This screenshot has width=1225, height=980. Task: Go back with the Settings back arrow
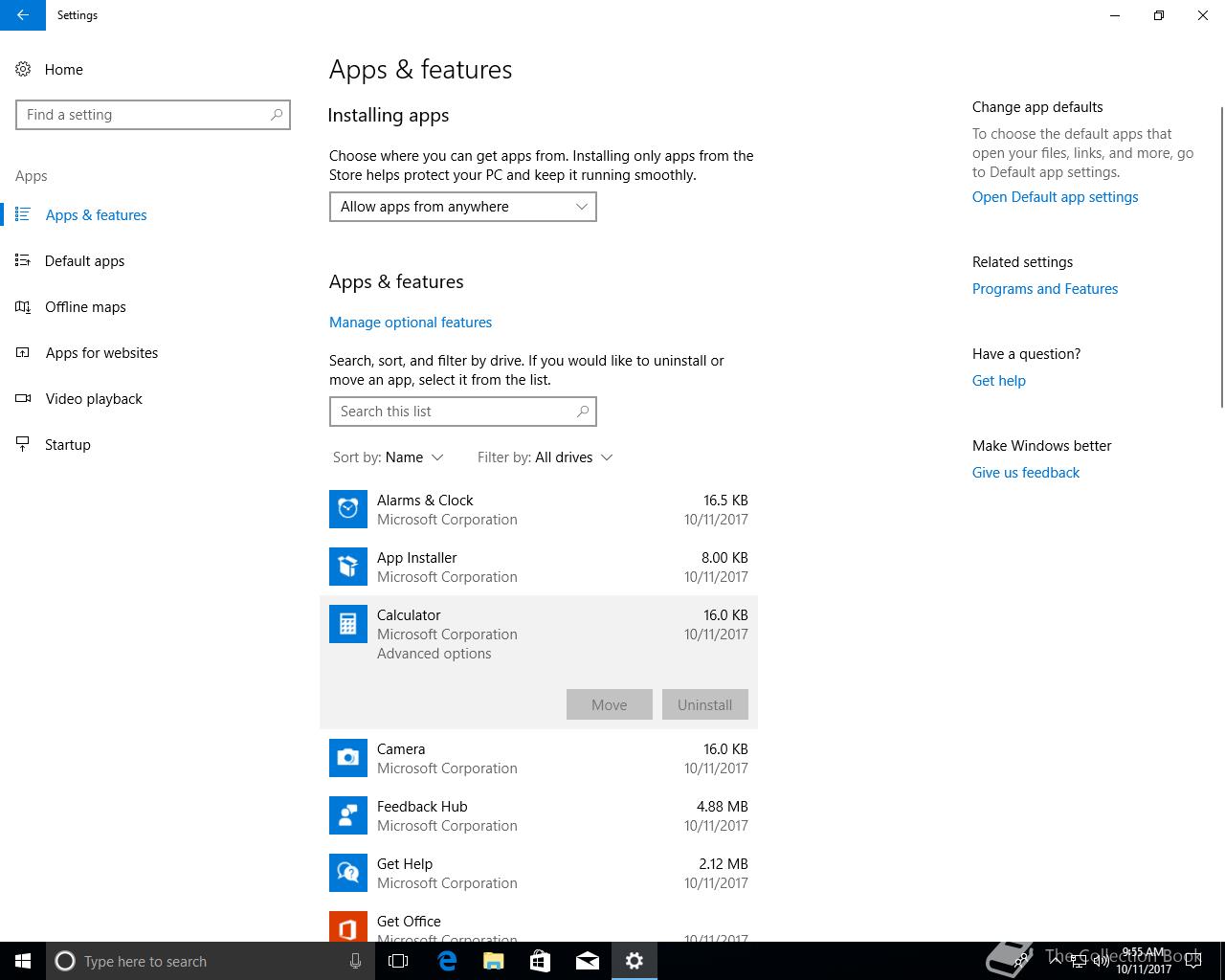[x=23, y=15]
